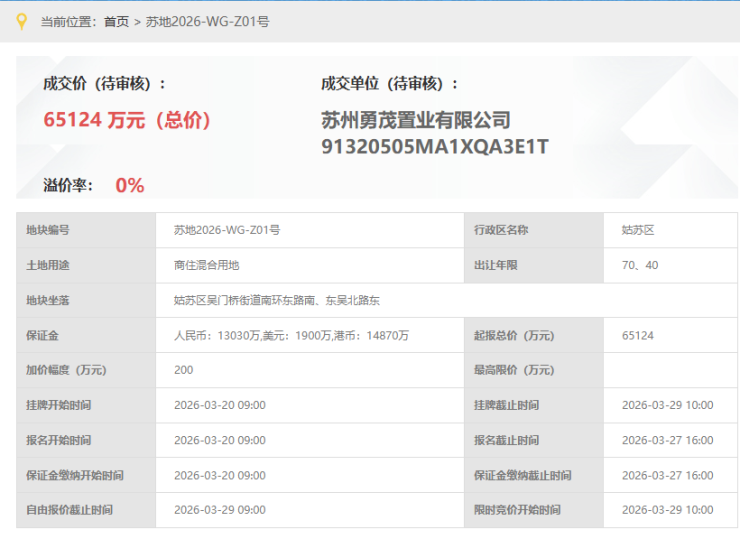Select the 65124 万元 (总价) deal price

pos(127,120)
